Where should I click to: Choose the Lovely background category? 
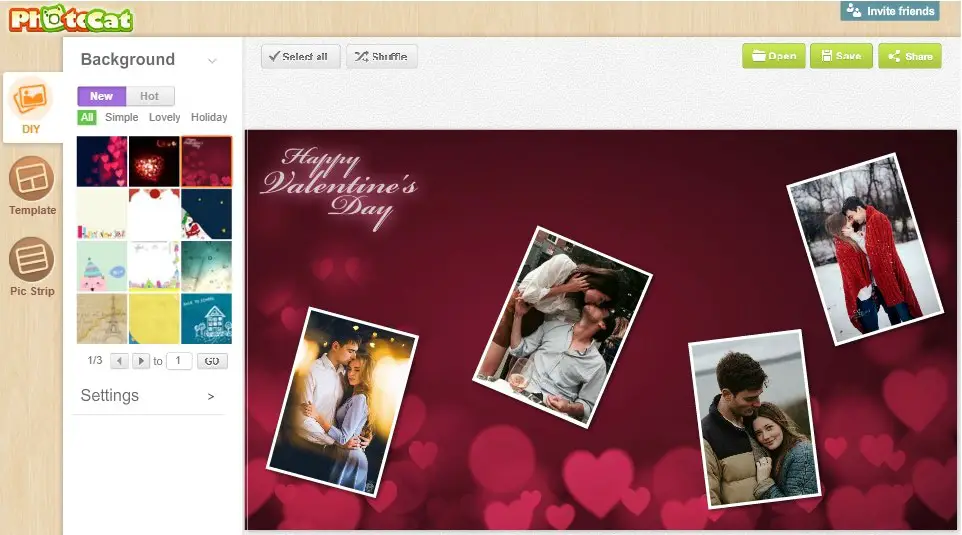coord(165,117)
